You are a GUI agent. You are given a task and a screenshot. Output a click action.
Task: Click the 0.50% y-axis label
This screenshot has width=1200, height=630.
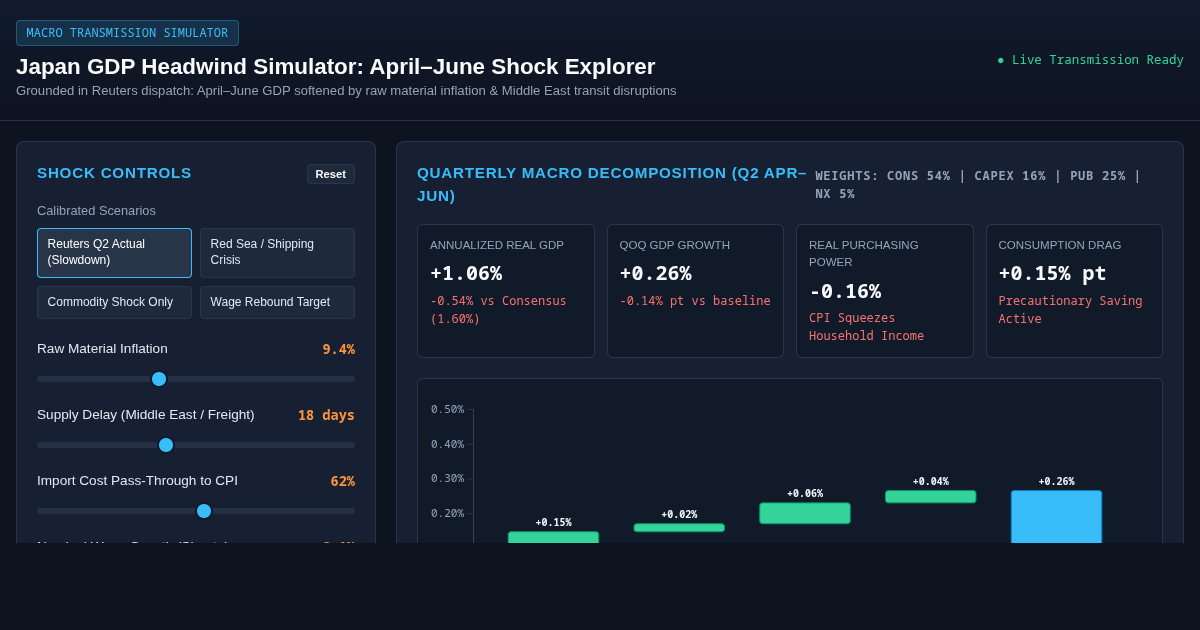click(447, 410)
